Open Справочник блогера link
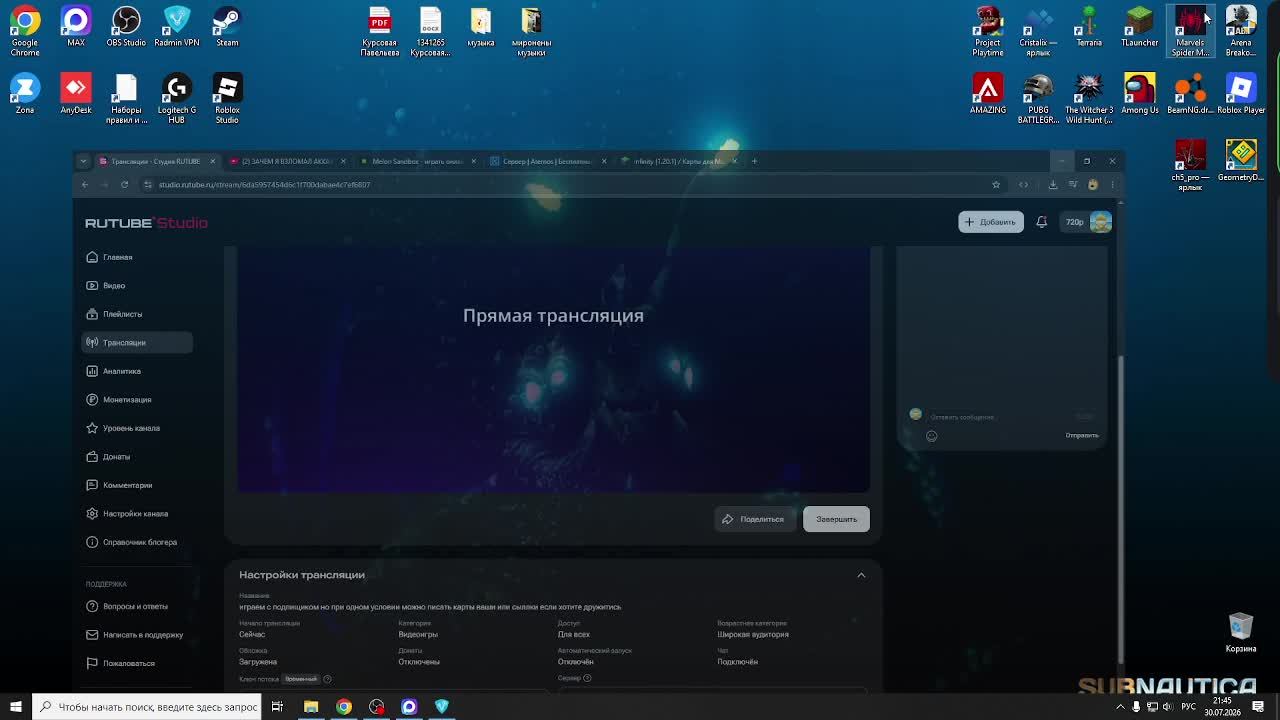The image size is (1280, 720). tap(137, 542)
